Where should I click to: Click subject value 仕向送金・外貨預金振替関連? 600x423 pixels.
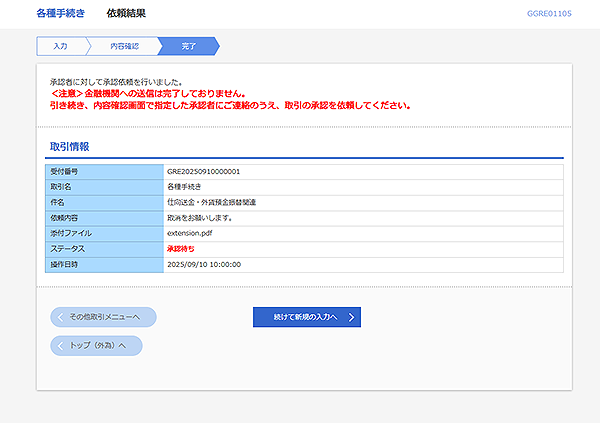pos(212,202)
